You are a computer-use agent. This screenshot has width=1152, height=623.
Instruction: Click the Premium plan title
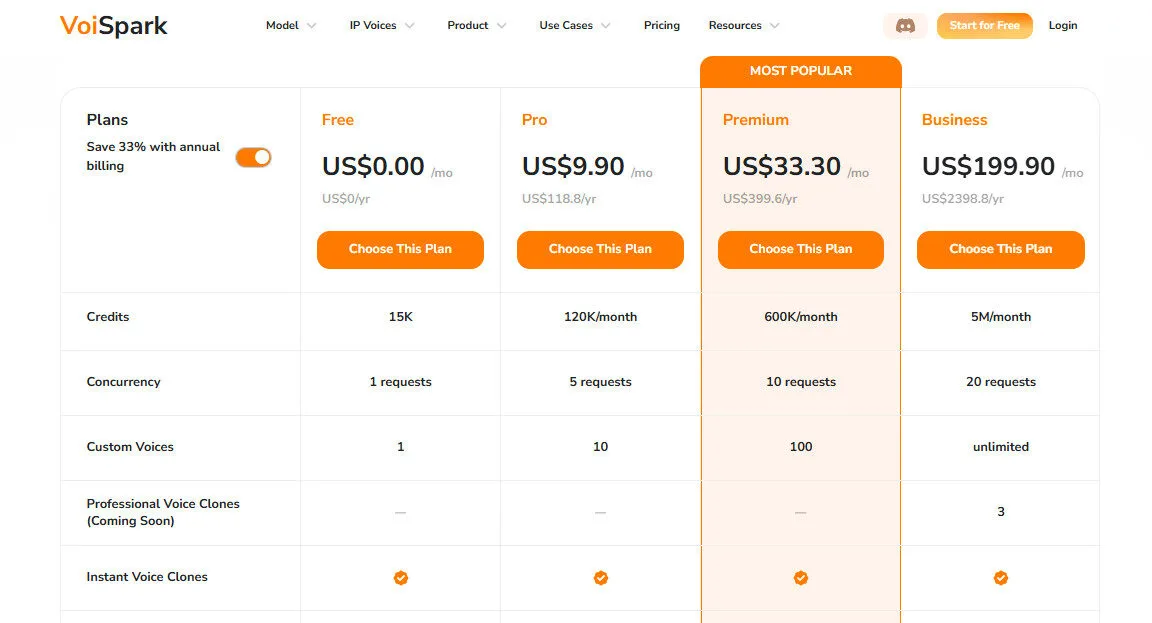755,120
